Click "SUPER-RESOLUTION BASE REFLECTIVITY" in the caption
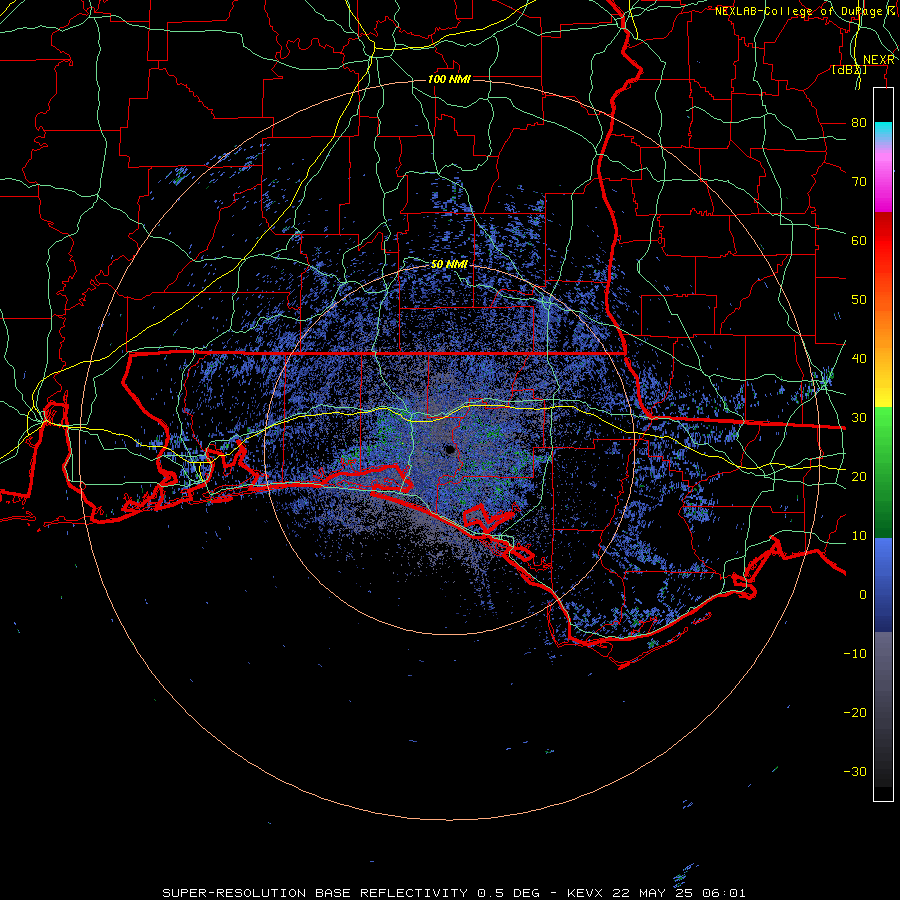900x900 pixels. (315, 893)
